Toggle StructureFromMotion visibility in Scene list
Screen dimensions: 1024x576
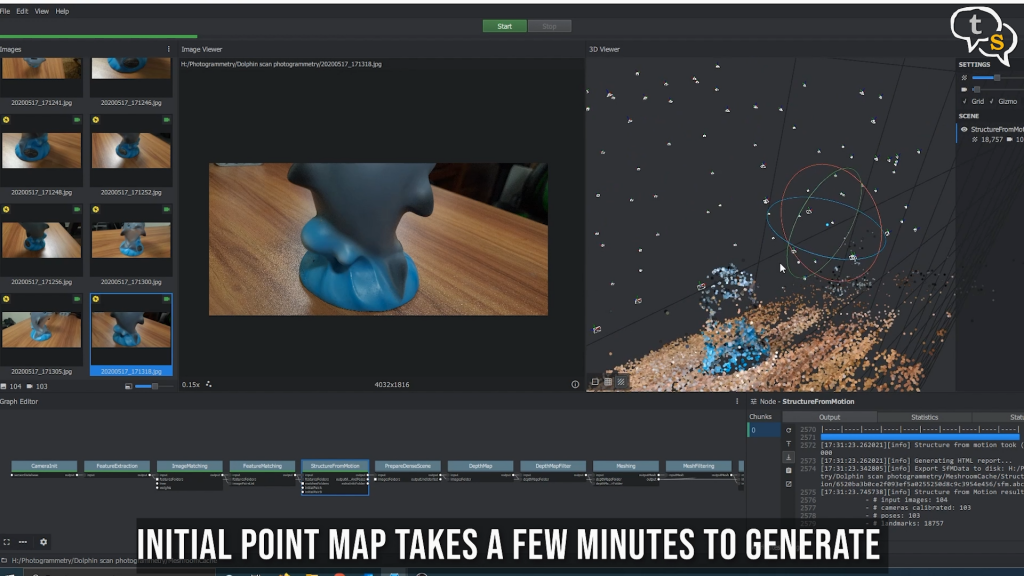click(964, 128)
